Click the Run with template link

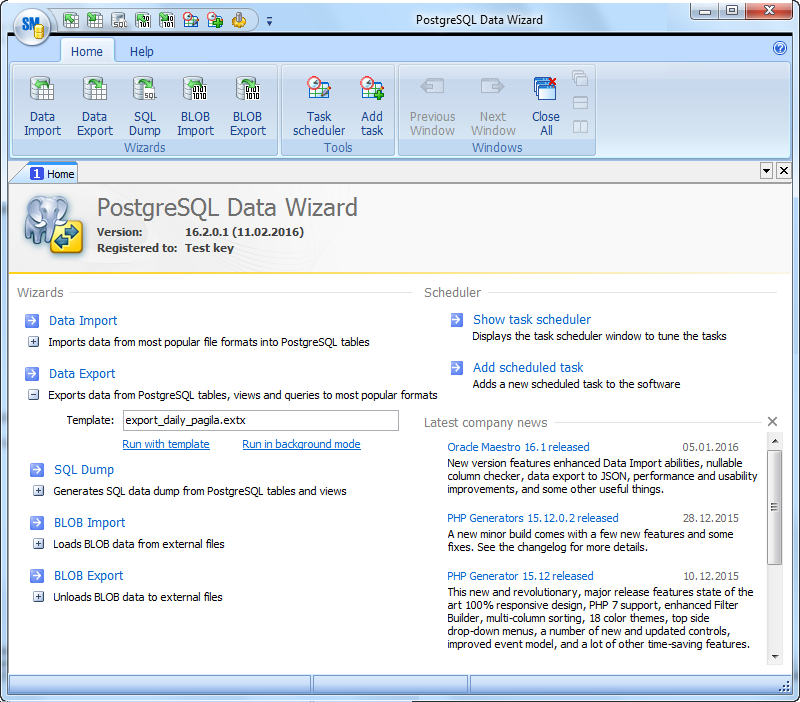point(166,443)
